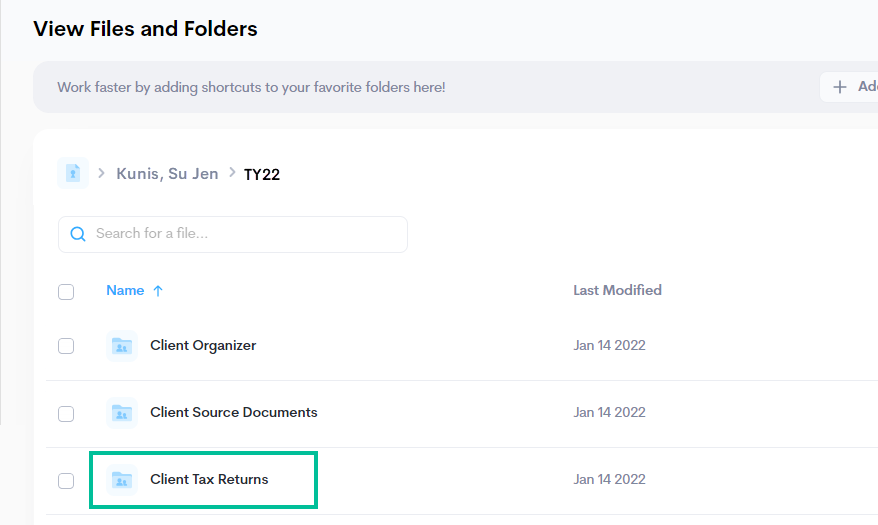Click the sort ascending arrow beside Name
The height and width of the screenshot is (525, 878).
click(158, 290)
